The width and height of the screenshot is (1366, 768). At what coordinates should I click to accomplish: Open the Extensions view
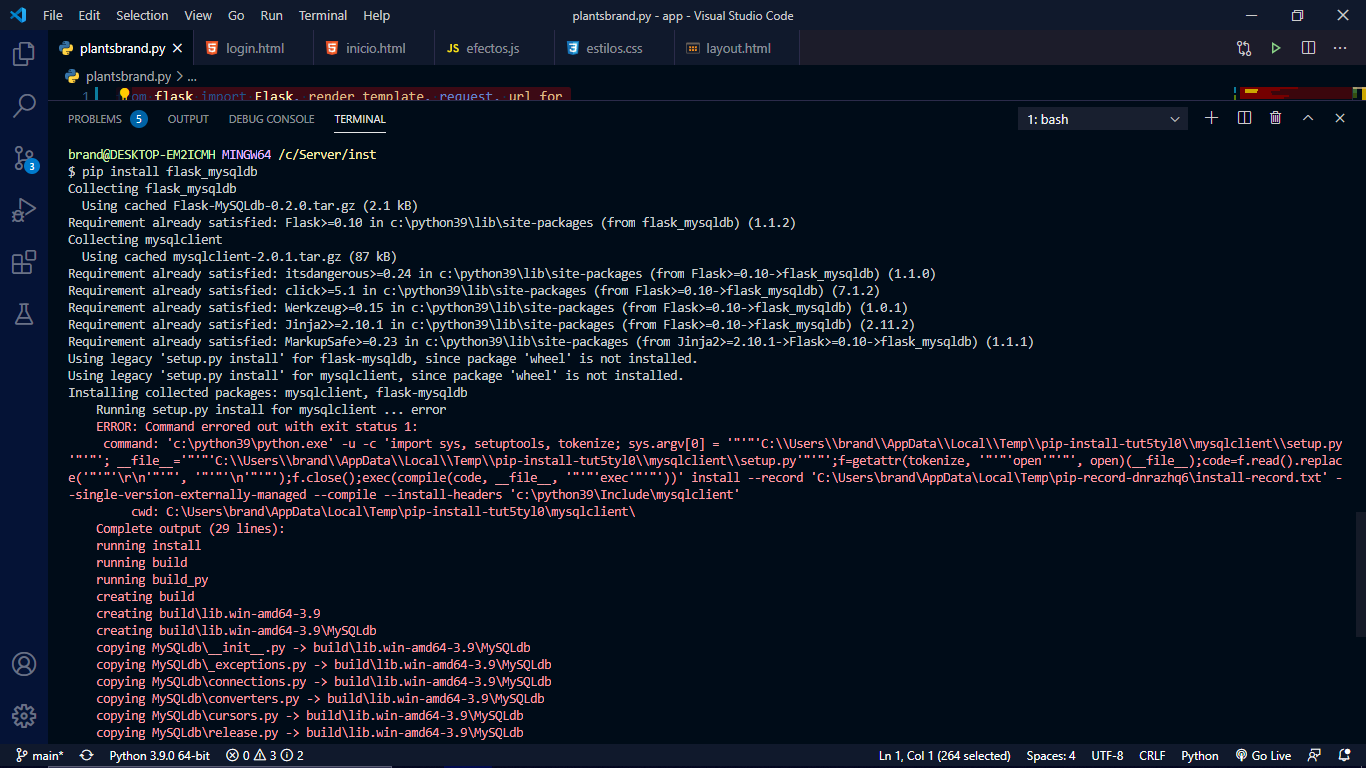coord(24,262)
